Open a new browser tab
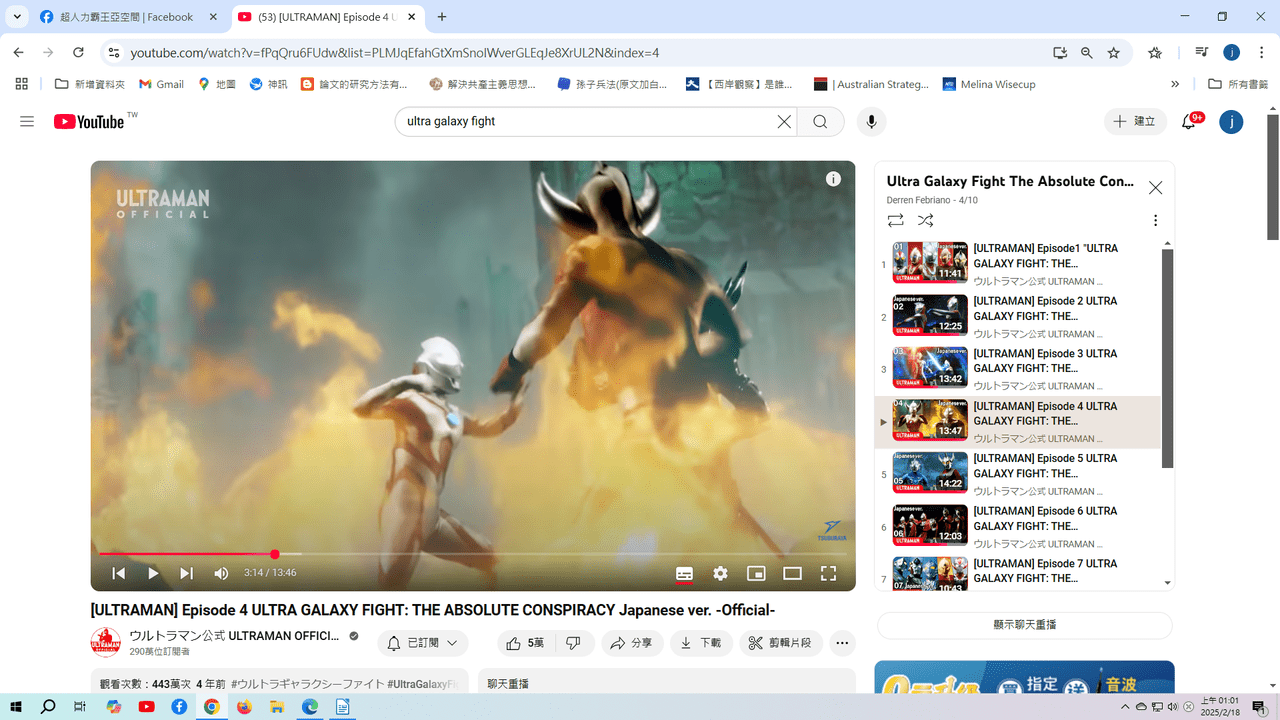Viewport: 1280px width, 720px height. pyautogui.click(x=442, y=17)
